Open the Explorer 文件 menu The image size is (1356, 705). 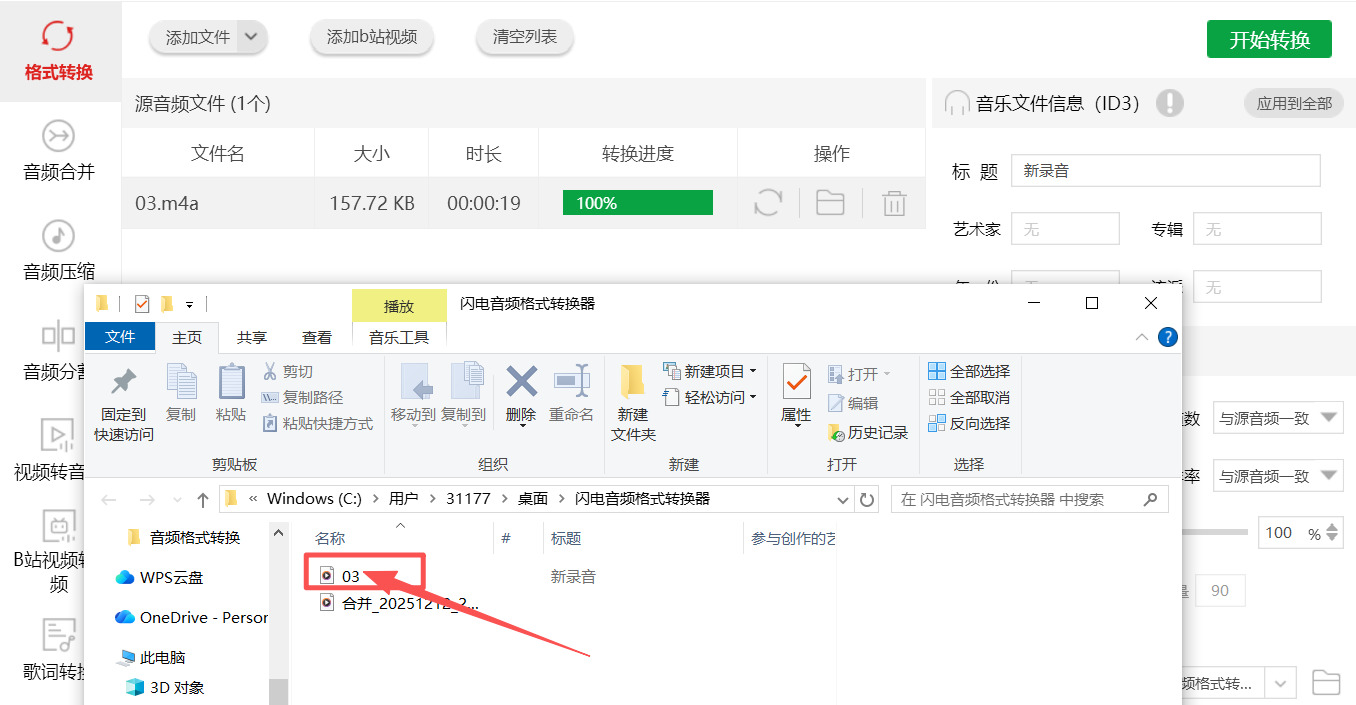tap(120, 337)
